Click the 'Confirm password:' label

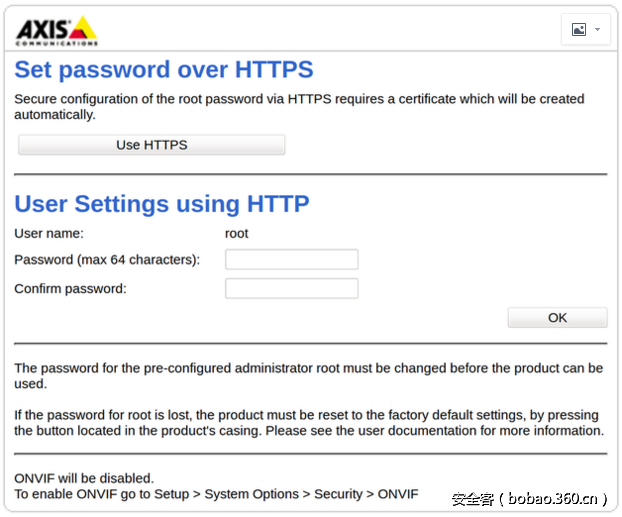70,289
